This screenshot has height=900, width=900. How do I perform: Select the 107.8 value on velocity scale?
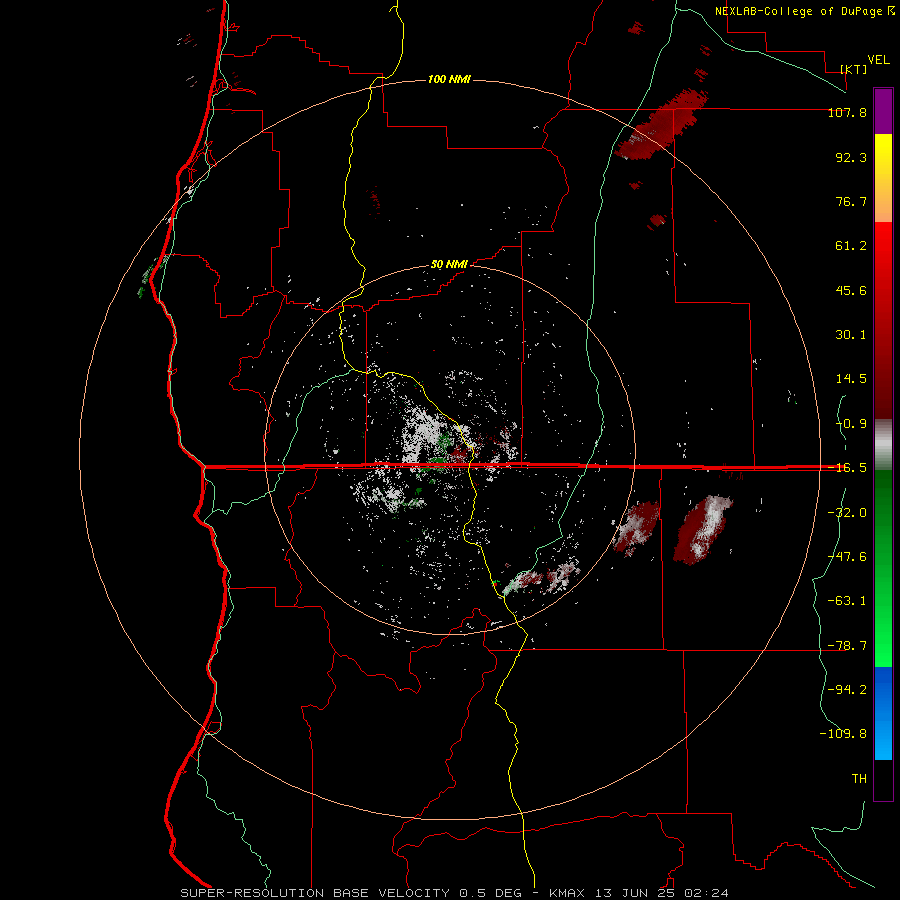(847, 112)
